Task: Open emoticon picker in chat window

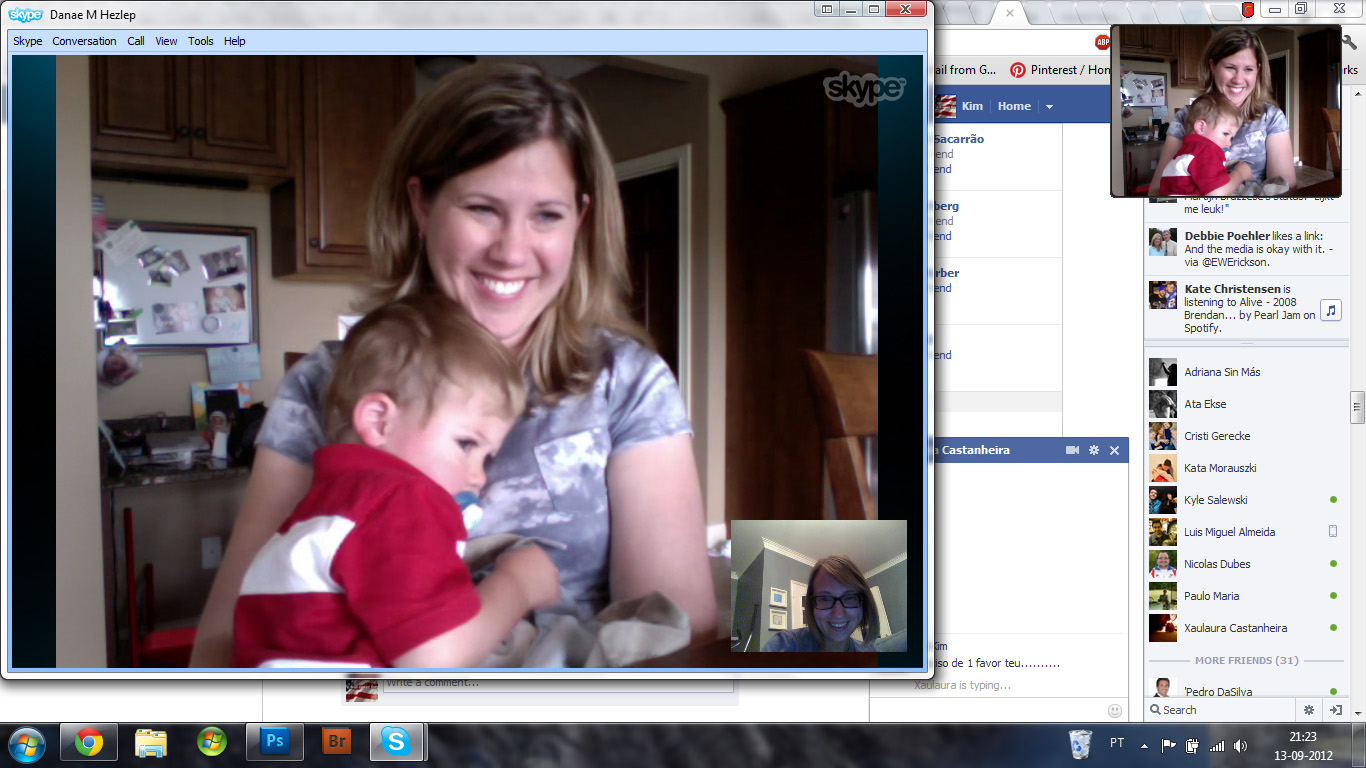Action: pyautogui.click(x=1115, y=711)
